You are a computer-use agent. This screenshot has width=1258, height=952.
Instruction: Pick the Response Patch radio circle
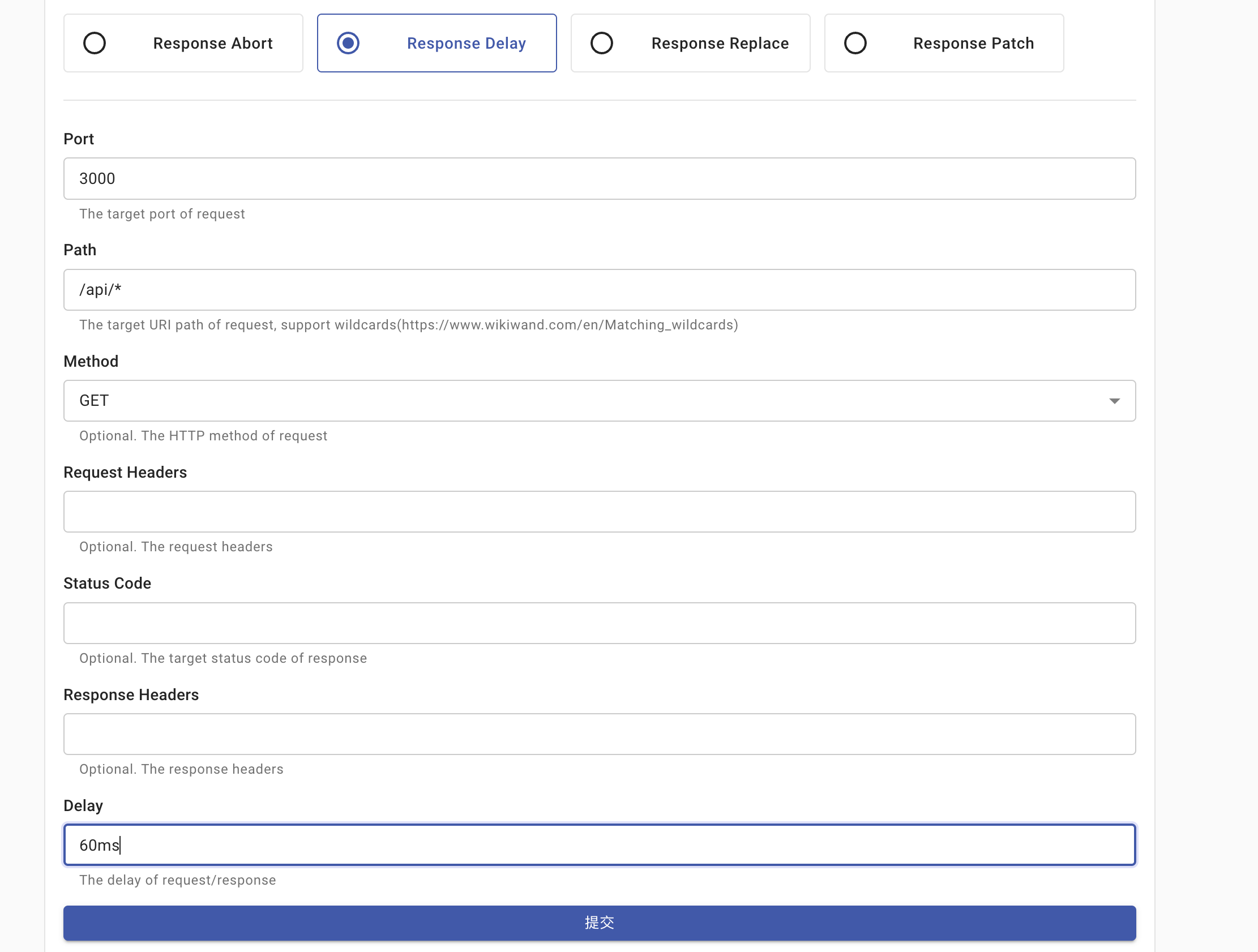click(855, 43)
